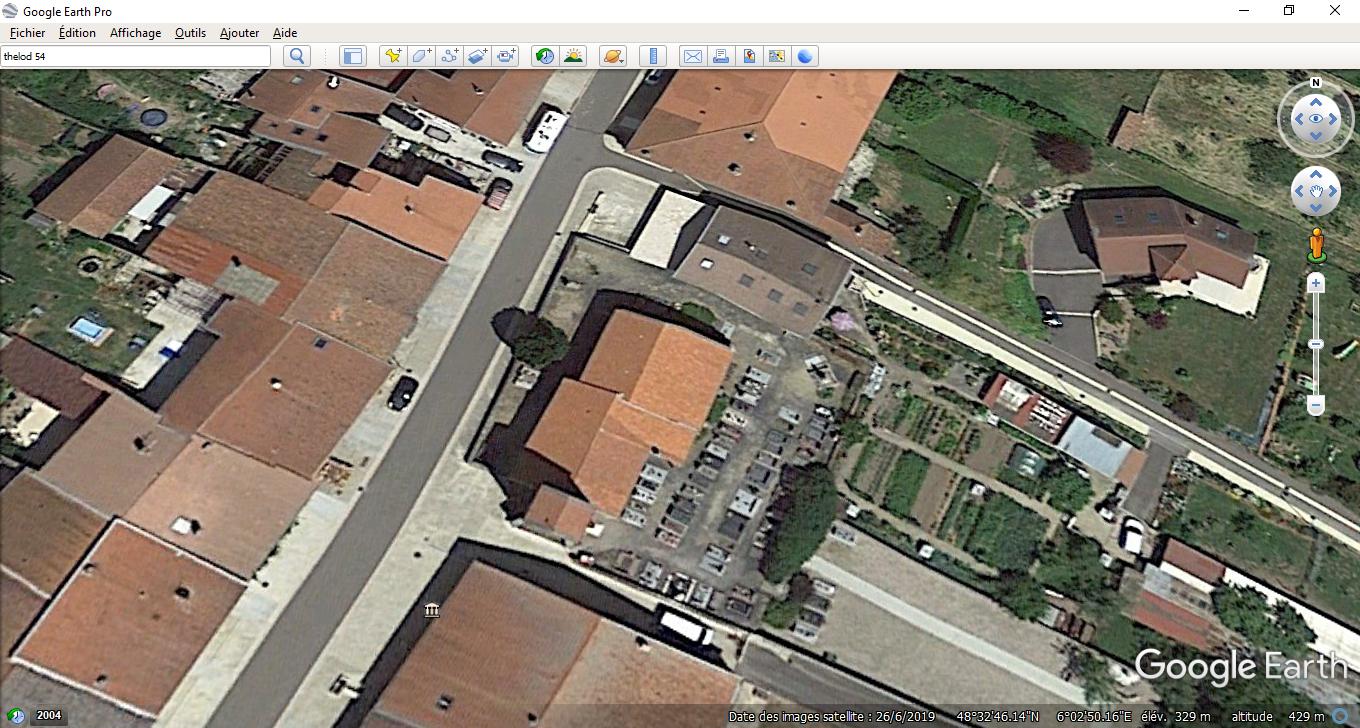Toggle the sidebar panel button
Viewport: 1360px width, 728px height.
tap(352, 56)
